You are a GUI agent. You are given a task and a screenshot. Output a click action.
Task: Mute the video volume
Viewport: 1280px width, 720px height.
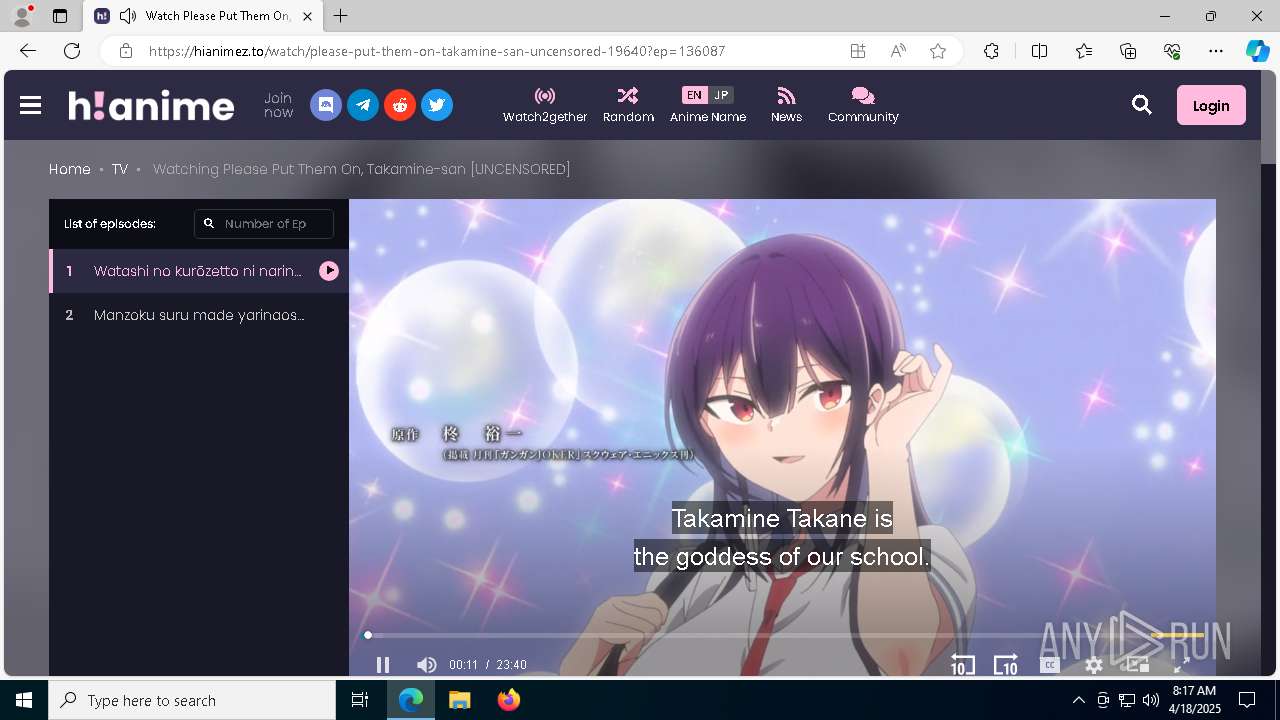tap(427, 665)
